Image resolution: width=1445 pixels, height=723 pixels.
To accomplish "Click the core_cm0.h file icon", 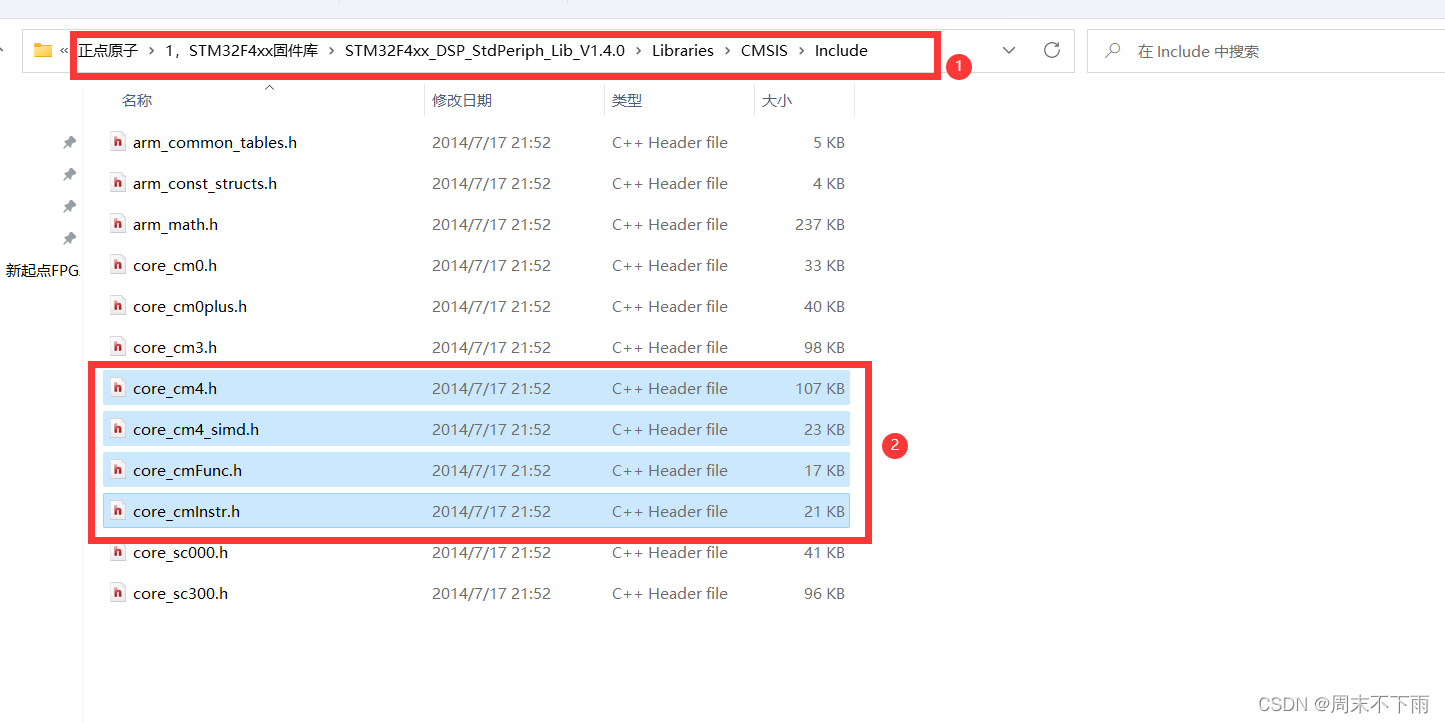I will click(x=118, y=265).
